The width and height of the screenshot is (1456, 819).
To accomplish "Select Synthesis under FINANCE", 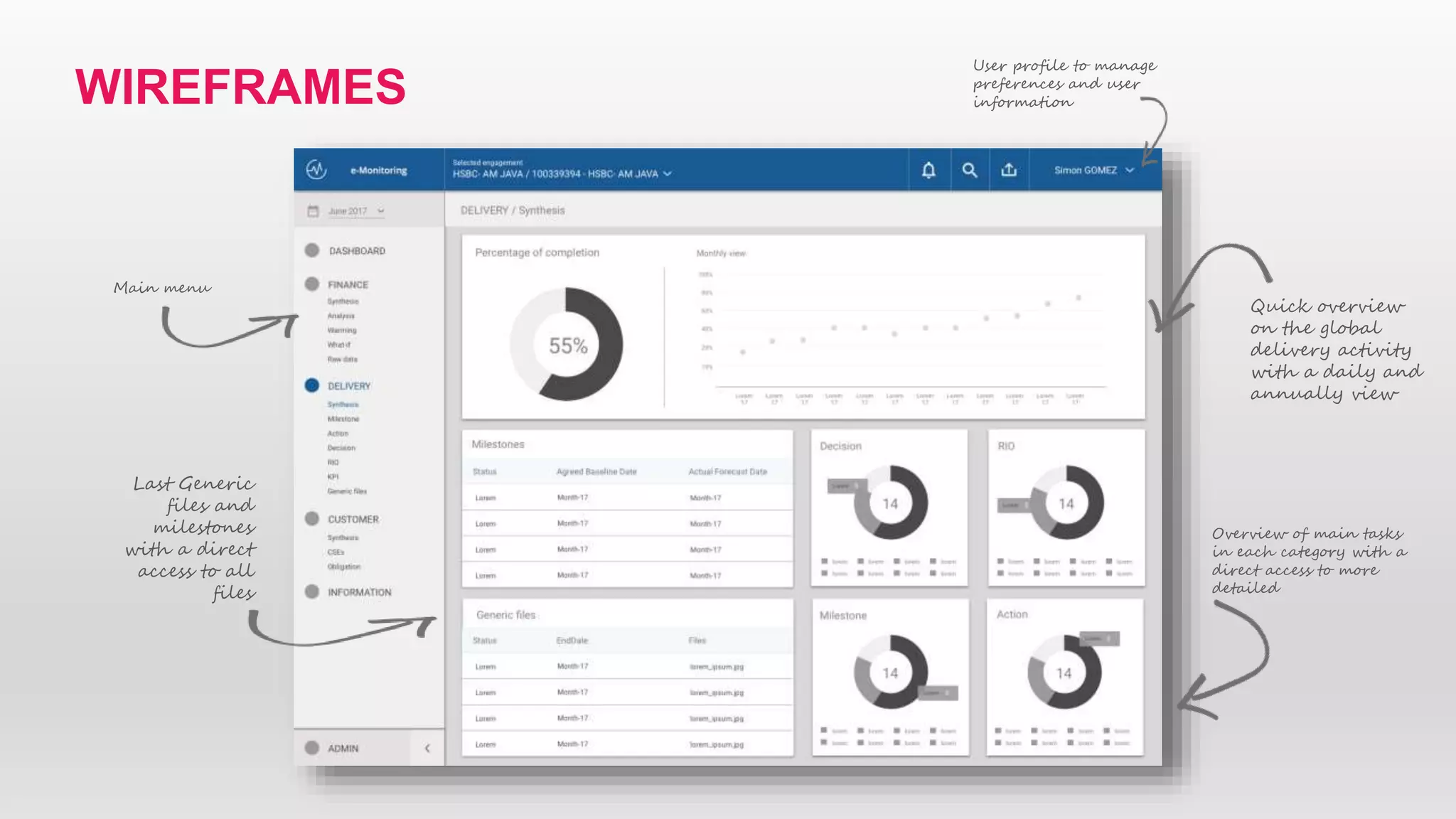I will 343,301.
